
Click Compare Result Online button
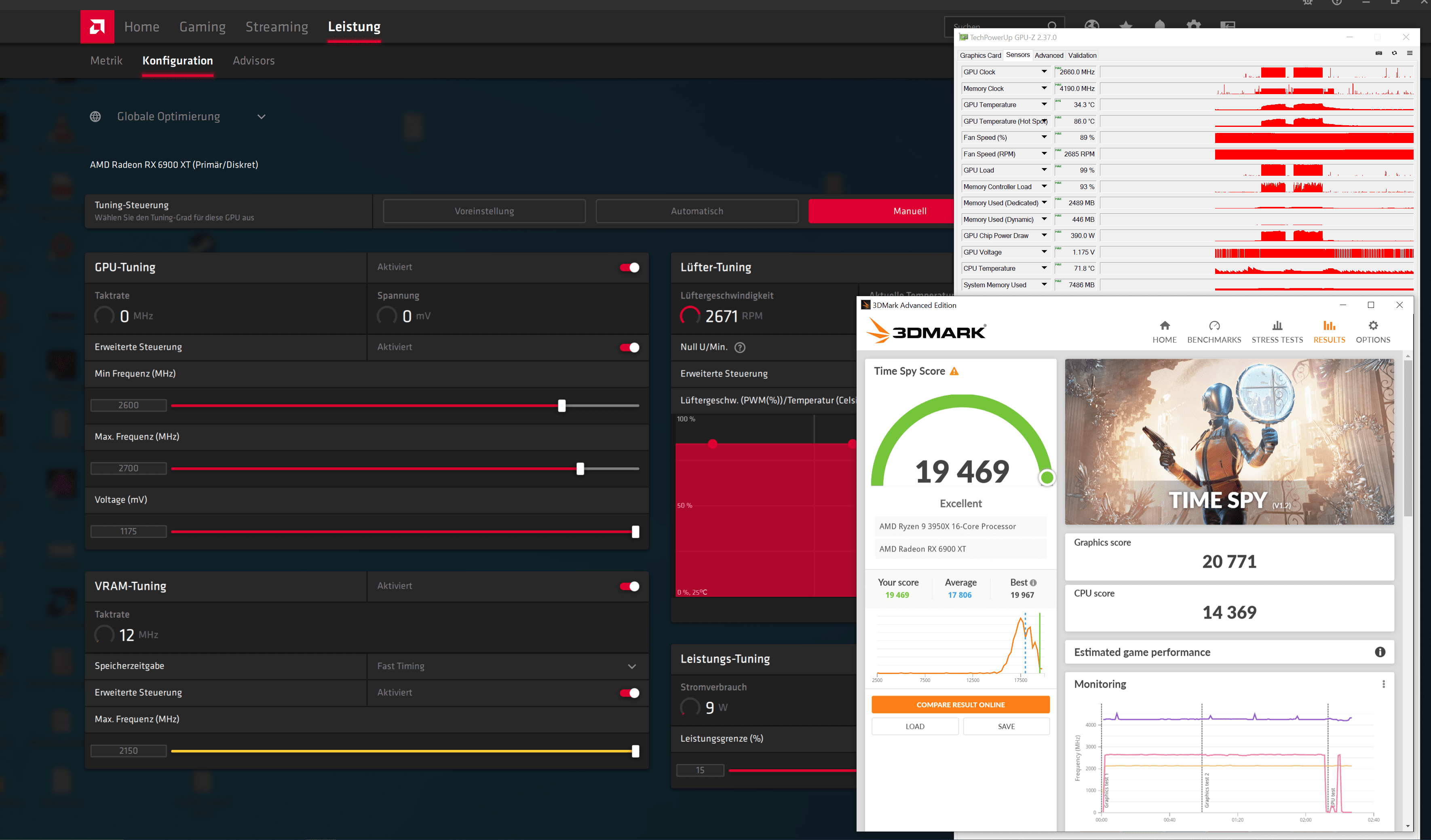point(960,705)
